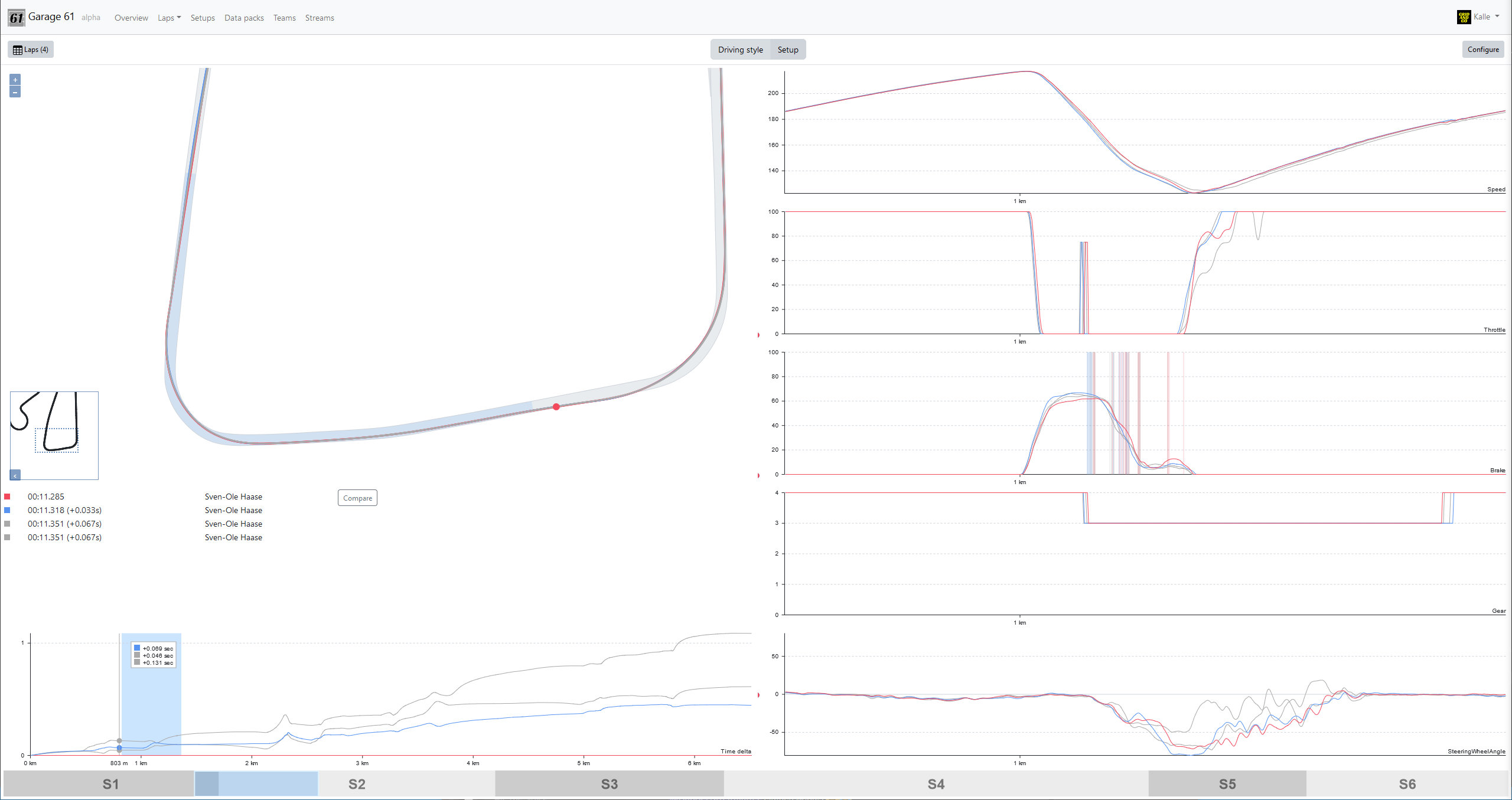This screenshot has width=1512, height=800.
Task: Zoom out of the track map with the − icon
Action: click(15, 92)
